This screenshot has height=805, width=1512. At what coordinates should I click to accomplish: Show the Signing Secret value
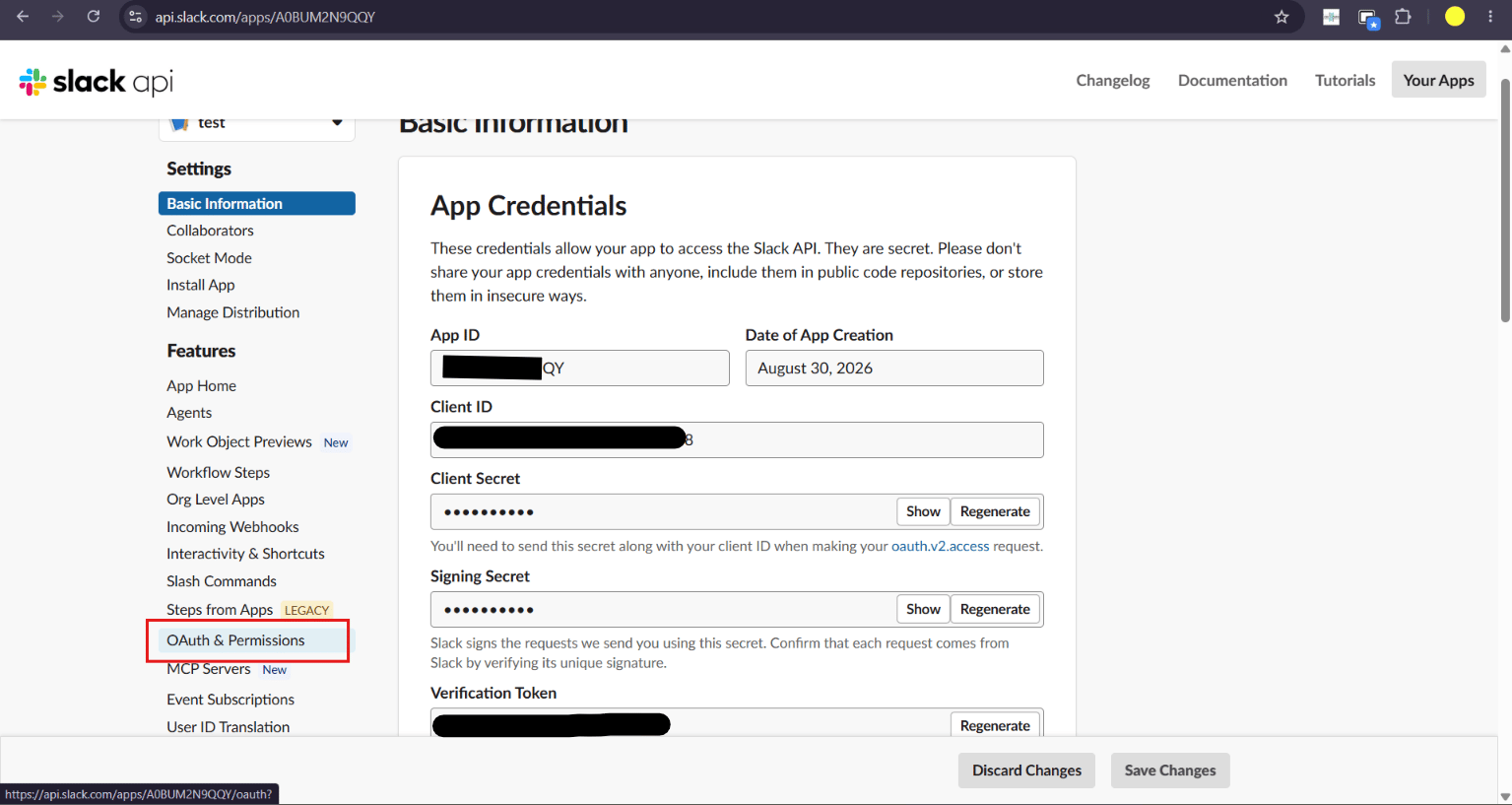923,609
